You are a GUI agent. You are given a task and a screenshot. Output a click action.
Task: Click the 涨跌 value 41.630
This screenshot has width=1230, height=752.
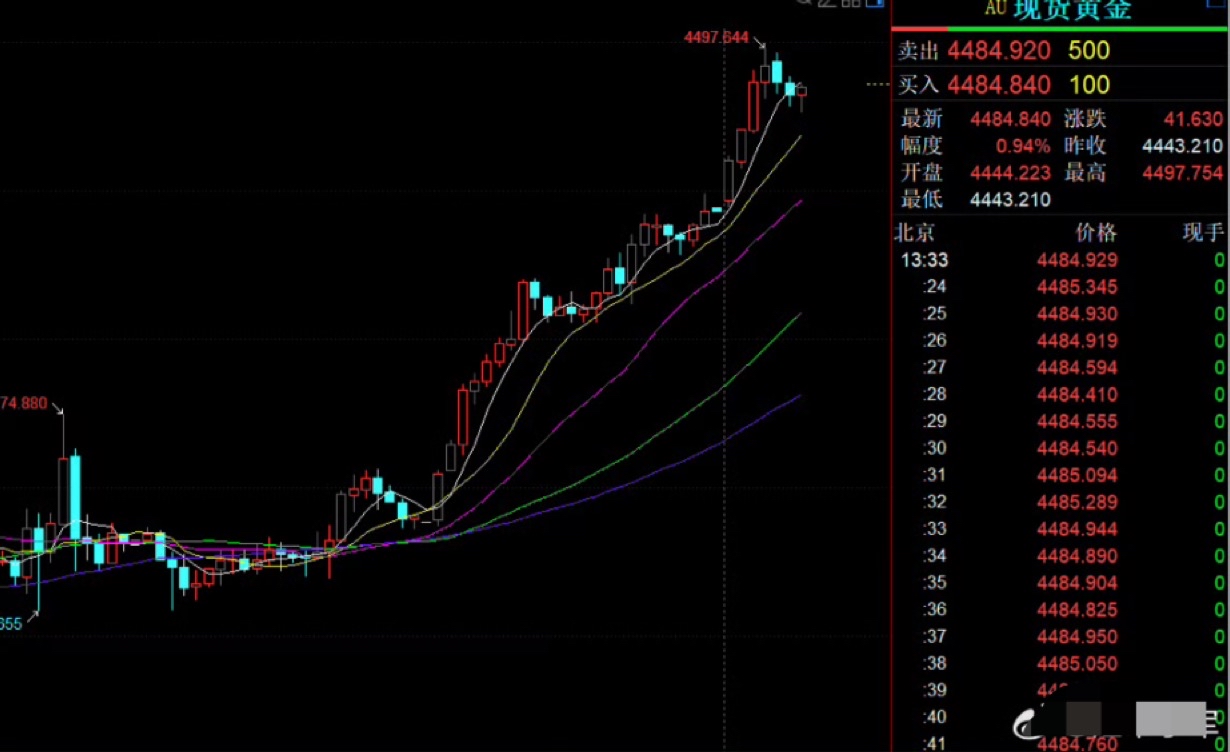point(1193,119)
